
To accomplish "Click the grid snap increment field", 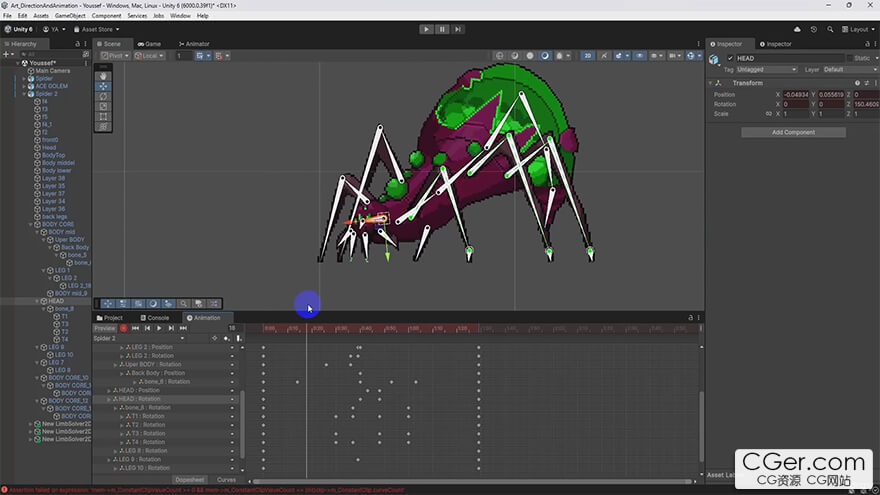I will click(183, 56).
